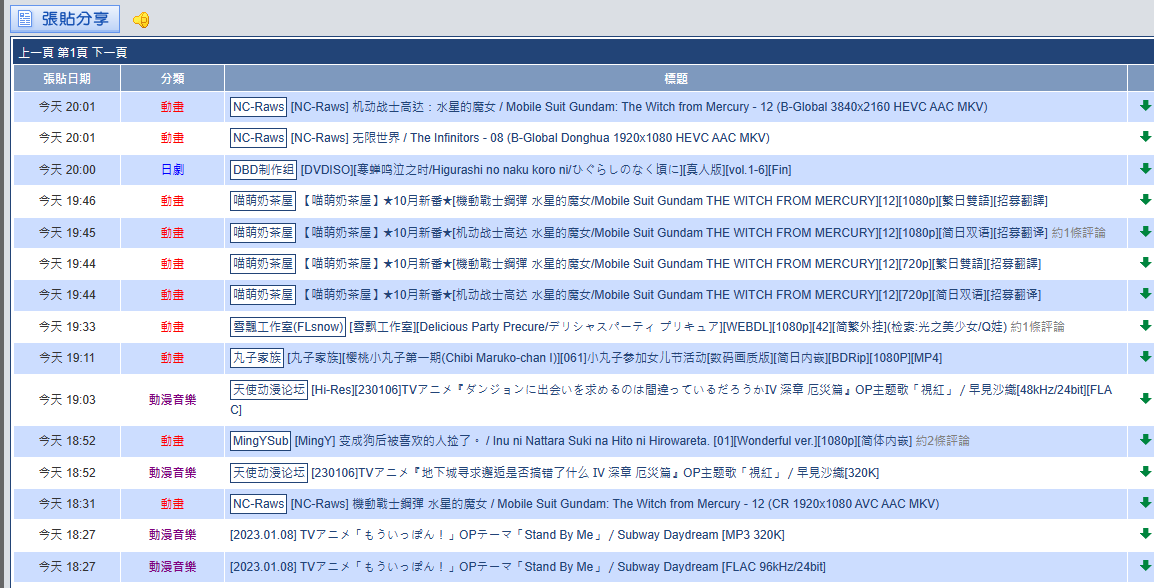This screenshot has height=588, width=1154.
Task: Click 動漫音樂 category in Stand By Me MP3 row
Action: click(172, 534)
